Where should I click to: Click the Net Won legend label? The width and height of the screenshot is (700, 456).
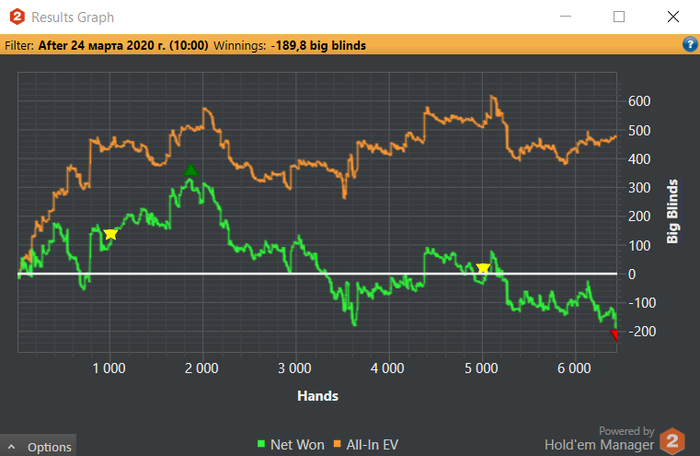coord(297,445)
